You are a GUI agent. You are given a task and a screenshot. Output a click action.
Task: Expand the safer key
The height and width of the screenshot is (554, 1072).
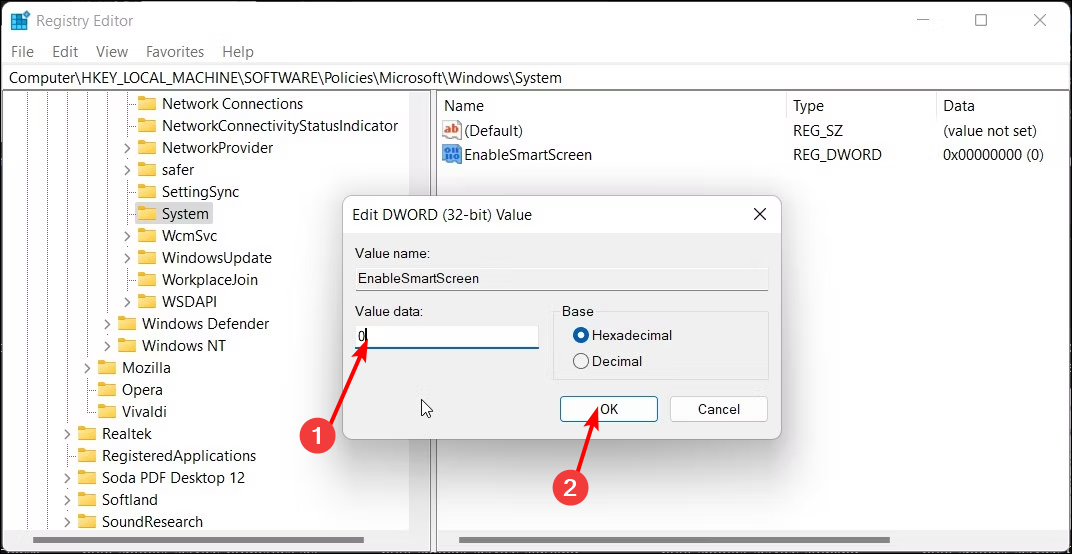pyautogui.click(x=127, y=170)
